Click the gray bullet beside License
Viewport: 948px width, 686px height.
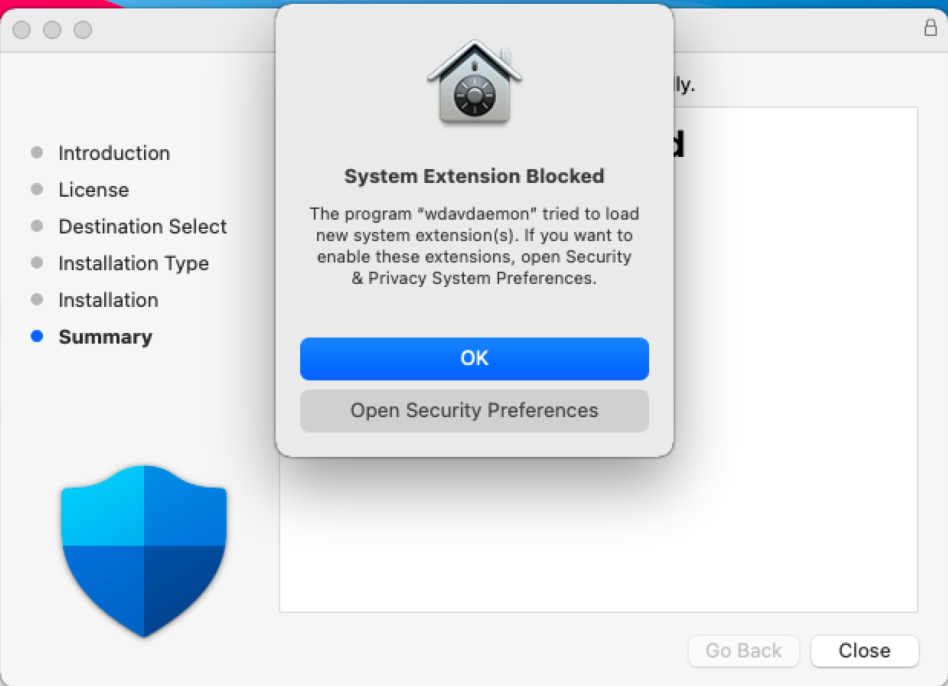pos(37,189)
